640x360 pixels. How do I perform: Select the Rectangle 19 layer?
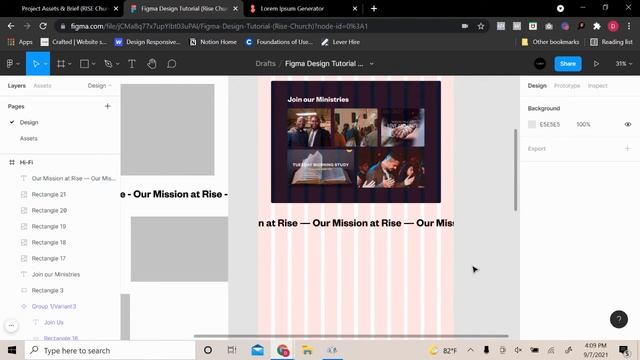click(x=49, y=227)
